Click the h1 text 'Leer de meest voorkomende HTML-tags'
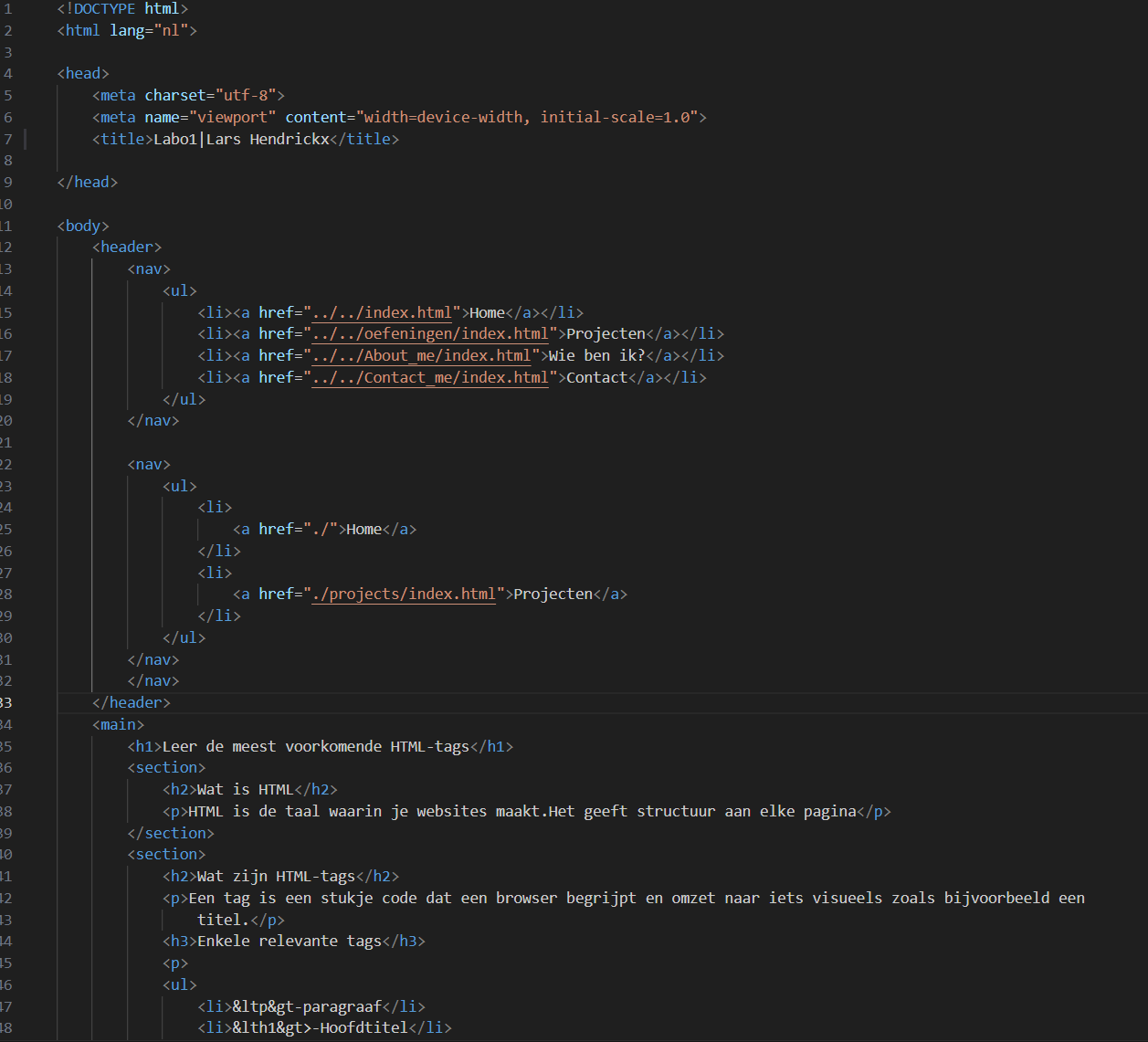1148x1042 pixels. click(316, 747)
